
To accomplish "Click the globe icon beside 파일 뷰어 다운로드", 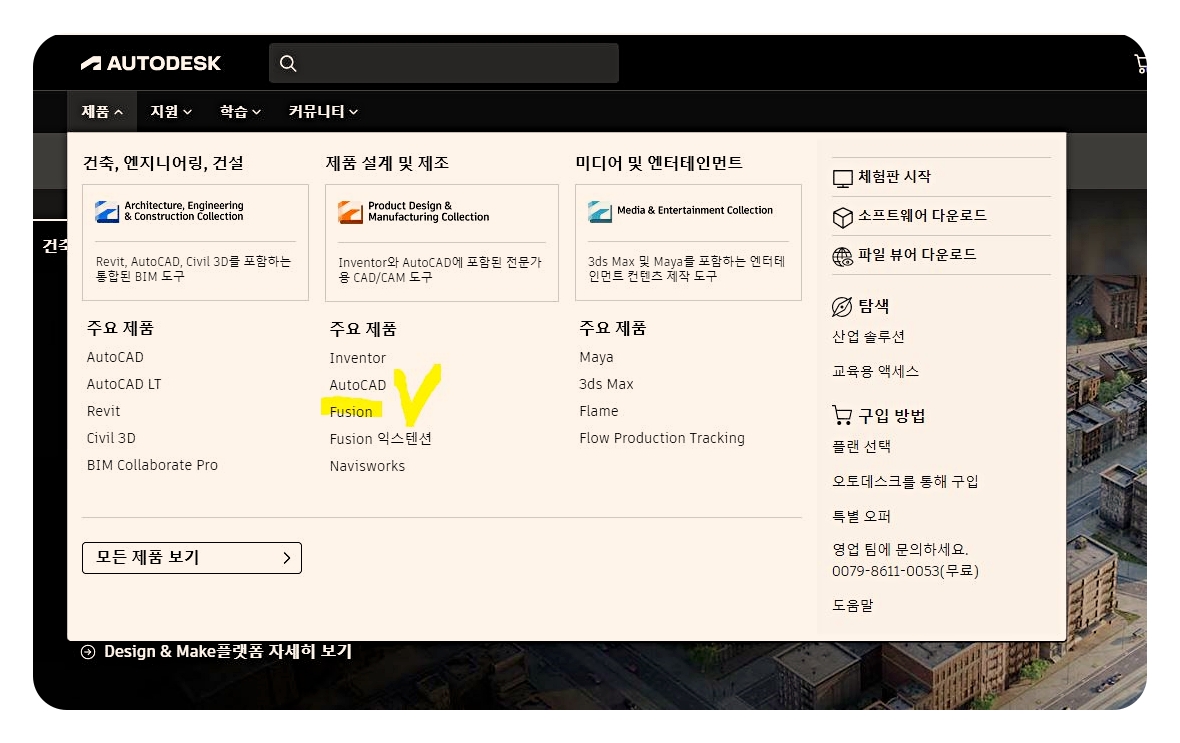I will click(x=842, y=257).
